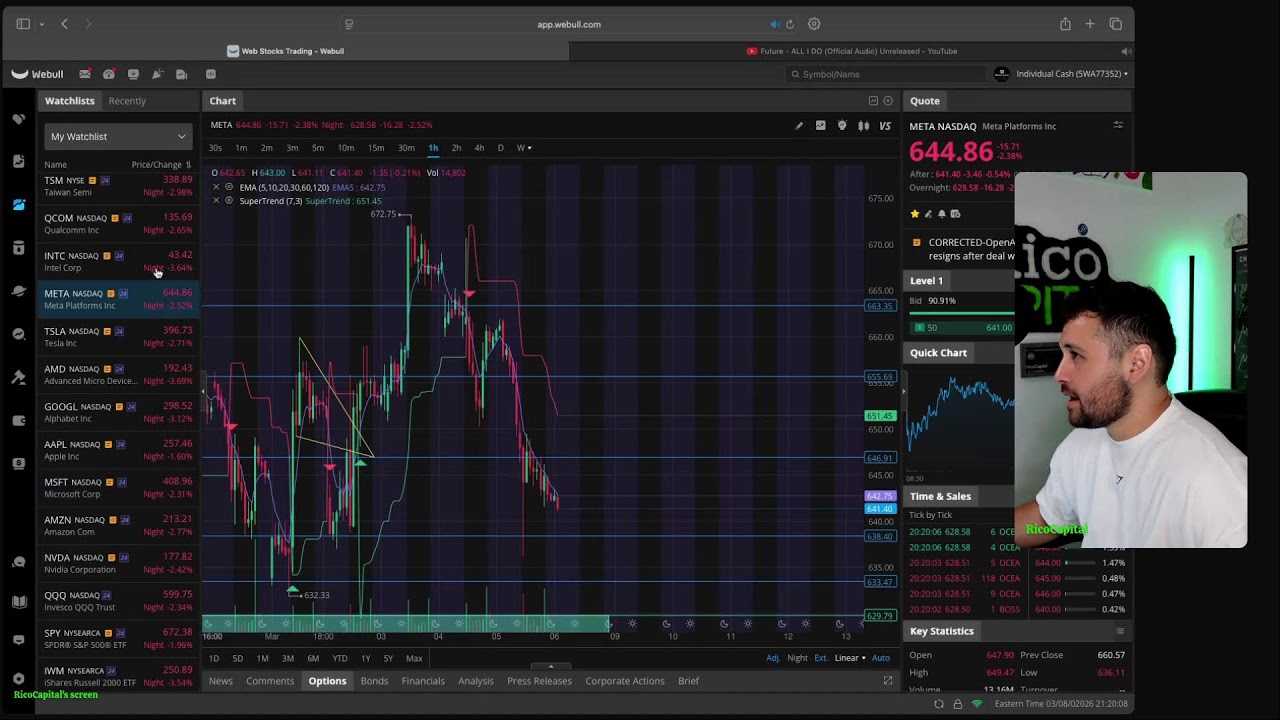Screen dimensions: 1280x720
Task: Click the Safari address bar app.webull.com
Action: 569,24
